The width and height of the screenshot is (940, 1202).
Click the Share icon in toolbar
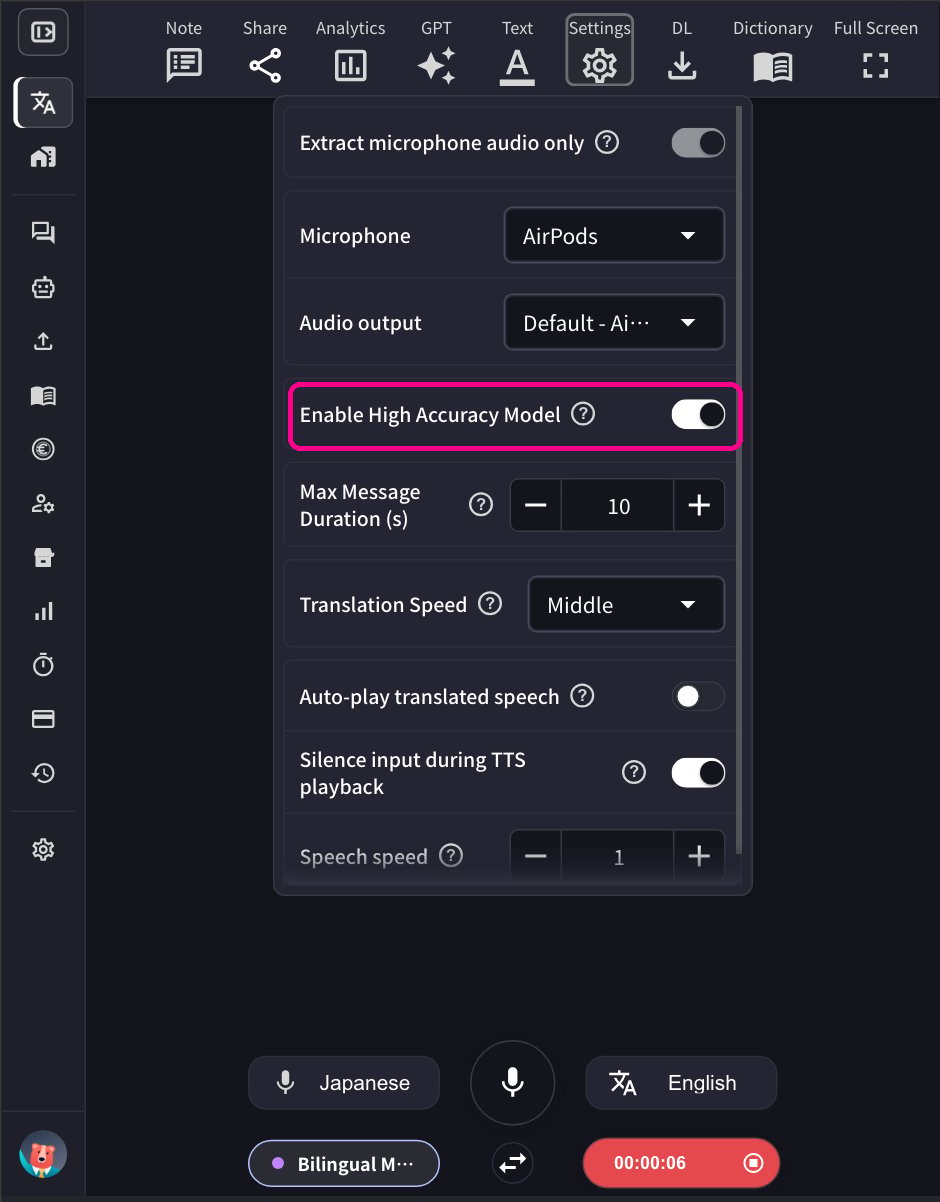click(x=265, y=66)
